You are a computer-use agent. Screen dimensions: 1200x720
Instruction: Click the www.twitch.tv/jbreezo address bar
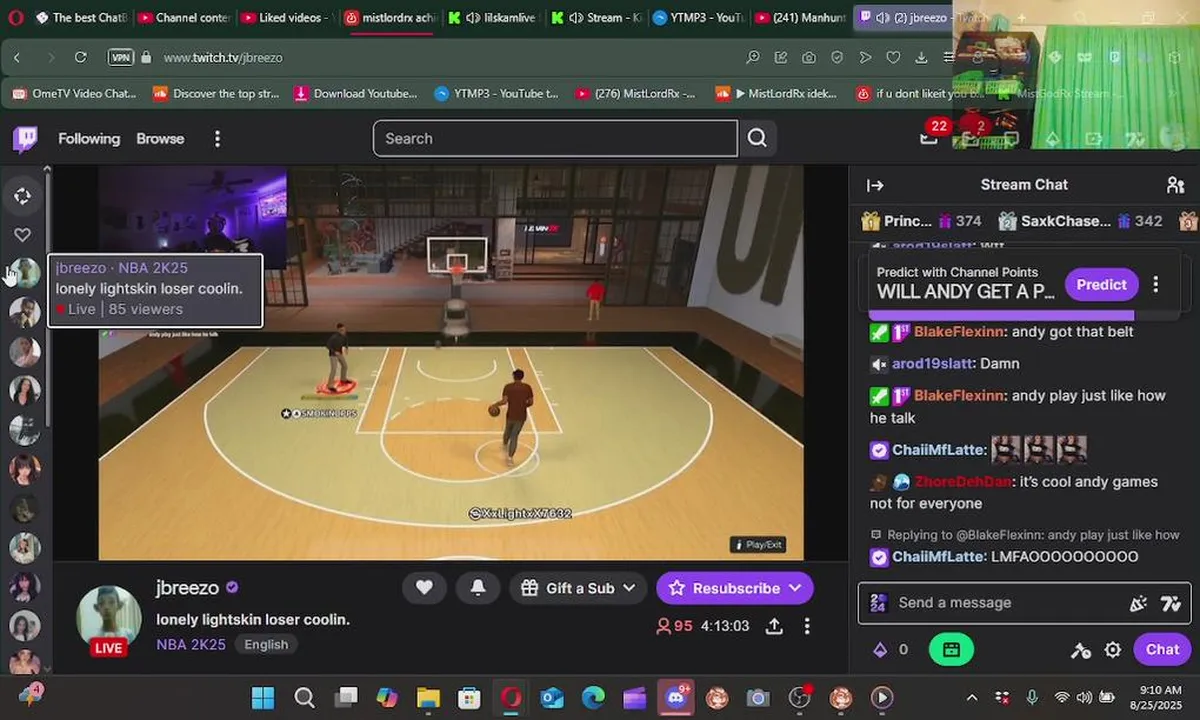click(223, 57)
